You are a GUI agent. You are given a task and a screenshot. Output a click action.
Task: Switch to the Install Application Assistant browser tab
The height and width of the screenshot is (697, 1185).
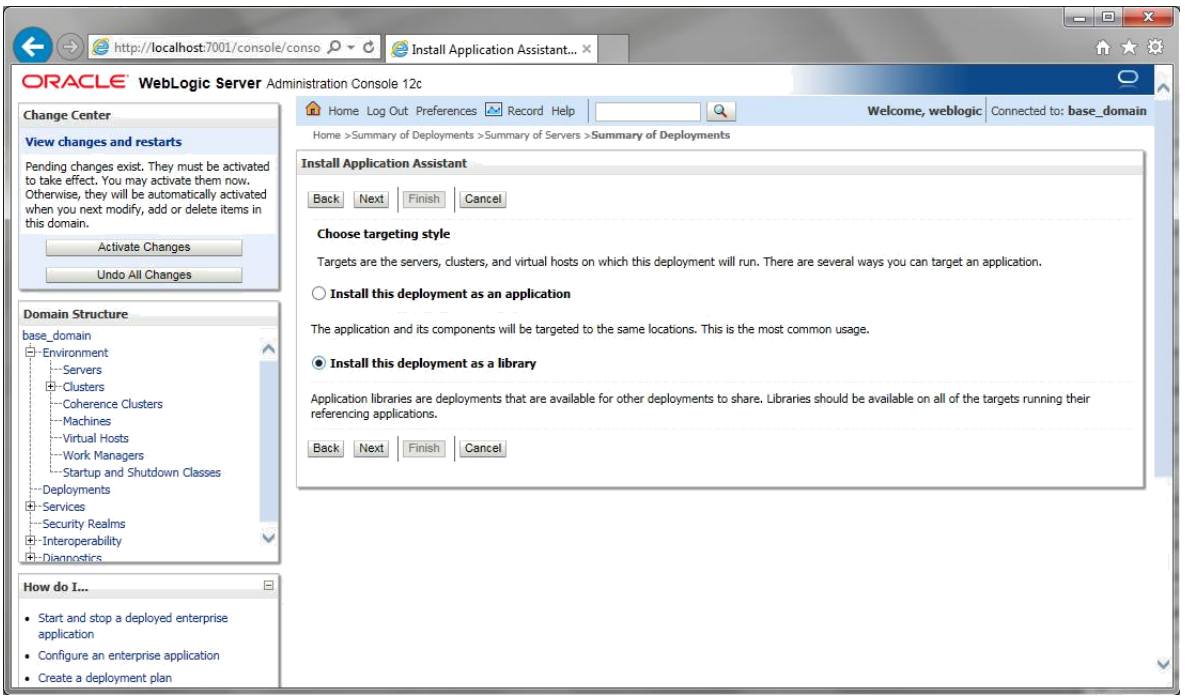(x=492, y=49)
